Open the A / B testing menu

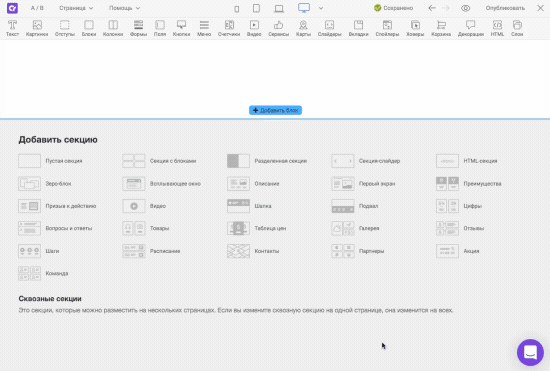coord(37,8)
